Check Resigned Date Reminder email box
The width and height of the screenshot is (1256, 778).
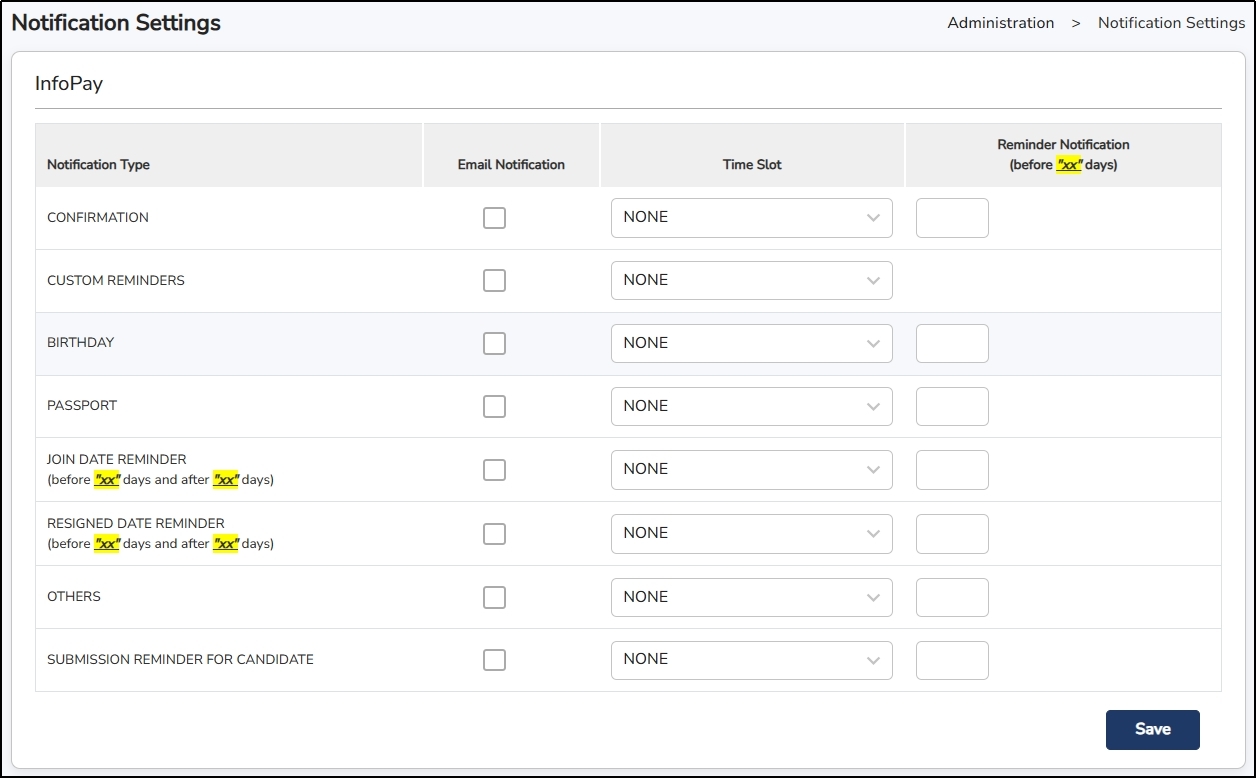pyautogui.click(x=494, y=534)
